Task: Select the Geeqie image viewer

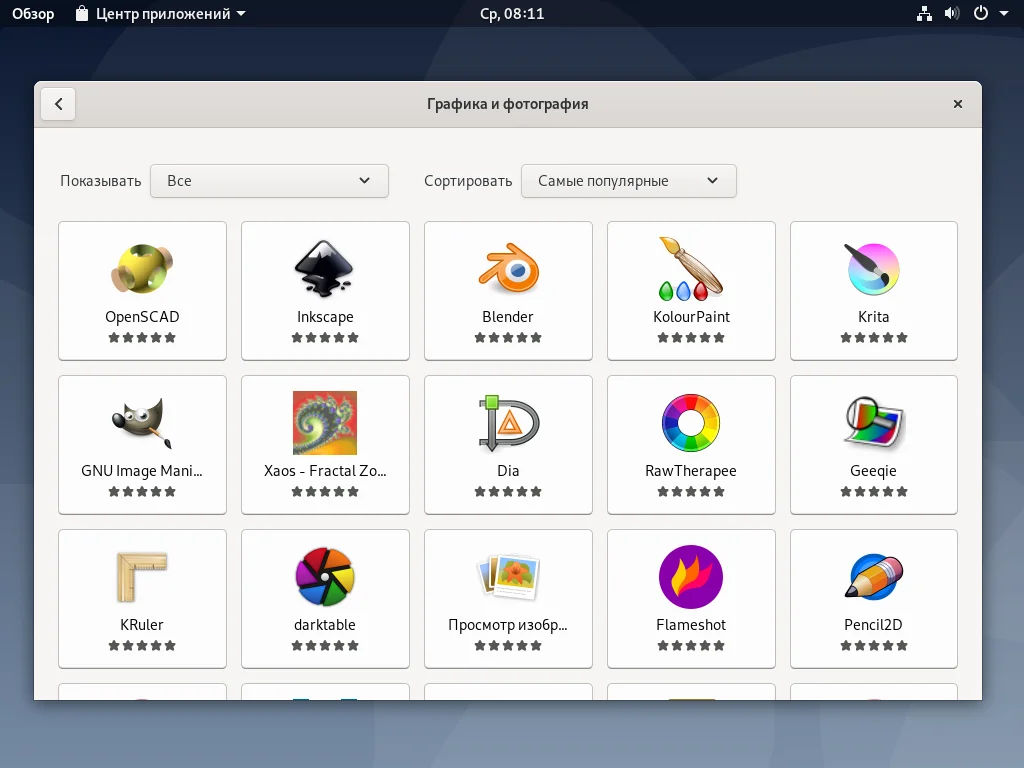Action: pos(874,444)
